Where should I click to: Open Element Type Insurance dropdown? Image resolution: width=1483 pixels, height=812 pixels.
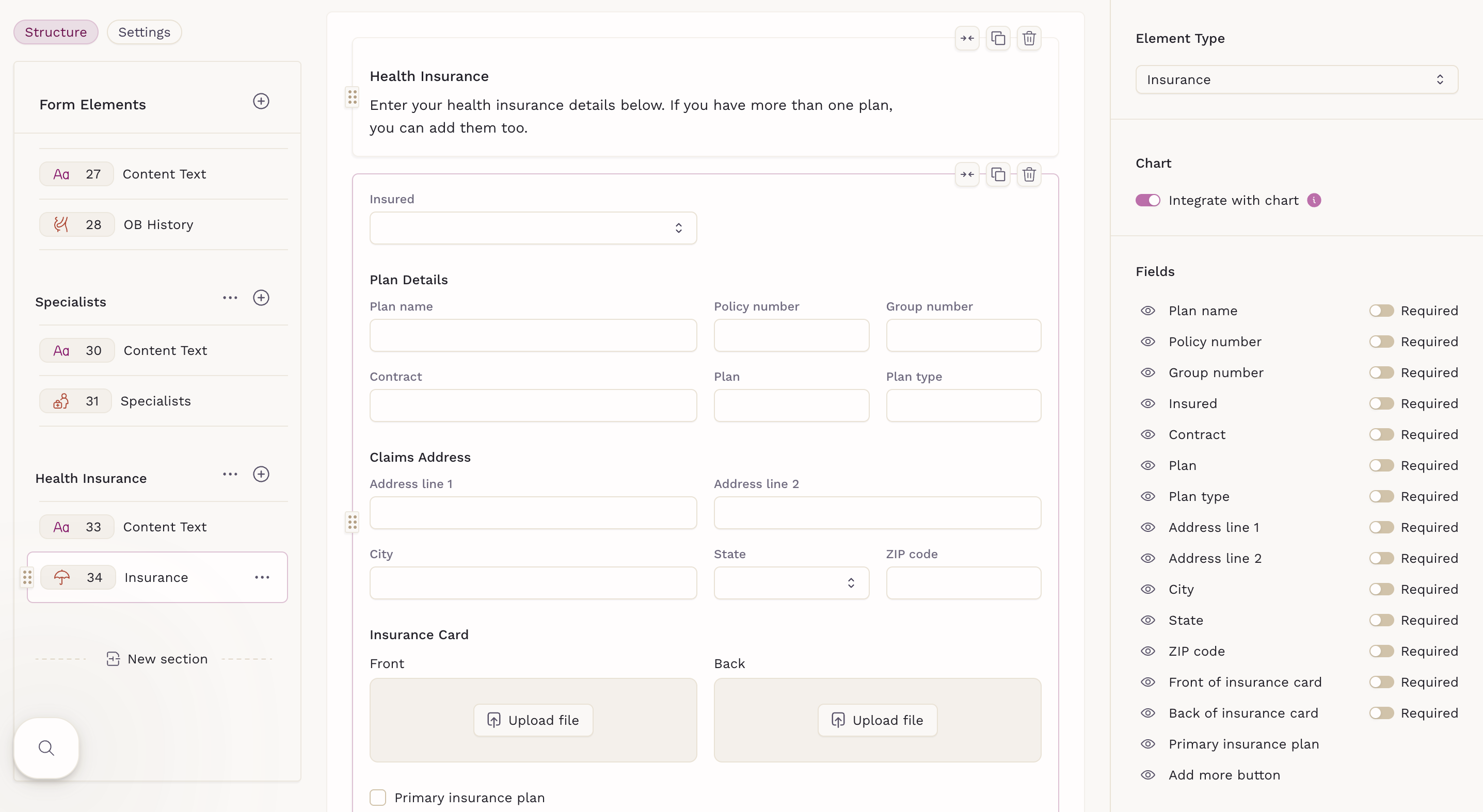coord(1296,79)
